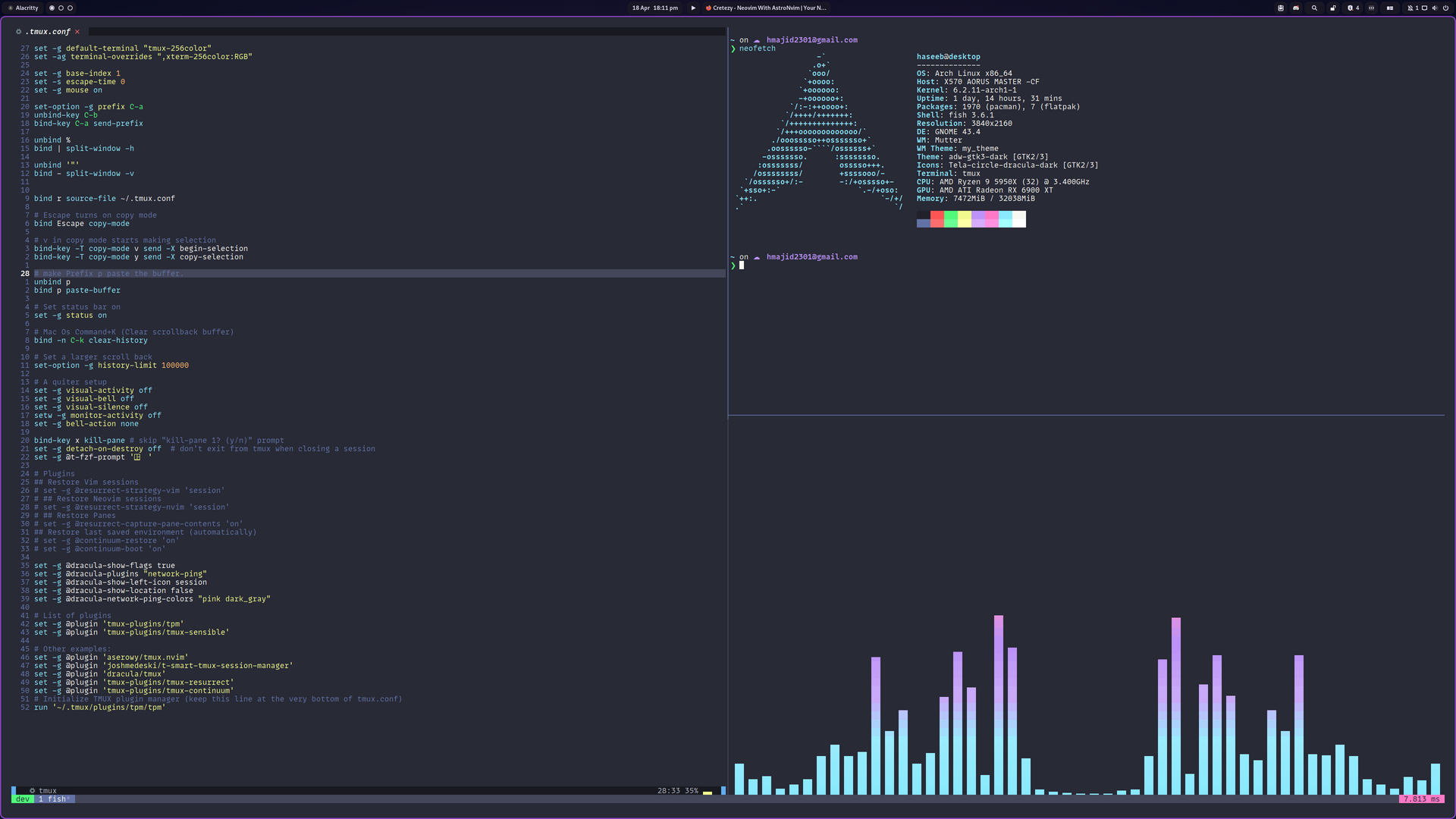
Task: Click the source-file keybind line
Action: [104, 198]
